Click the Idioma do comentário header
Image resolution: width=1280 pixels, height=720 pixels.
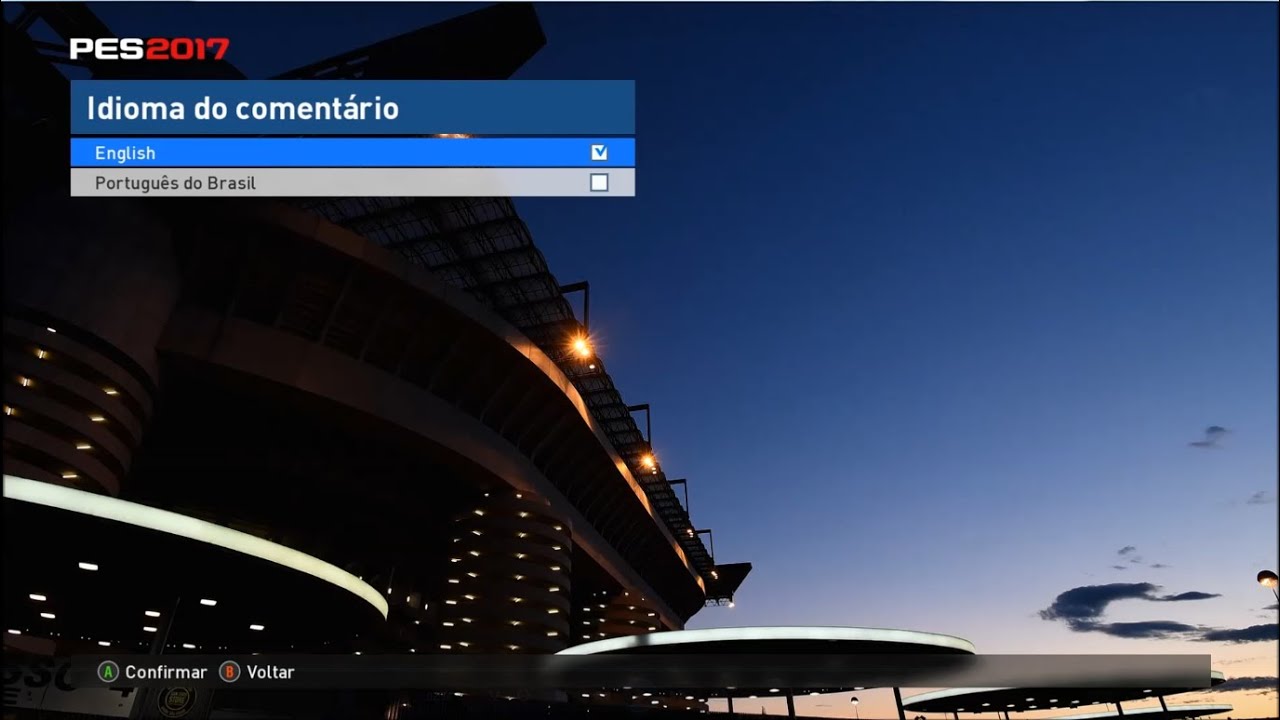(x=352, y=107)
